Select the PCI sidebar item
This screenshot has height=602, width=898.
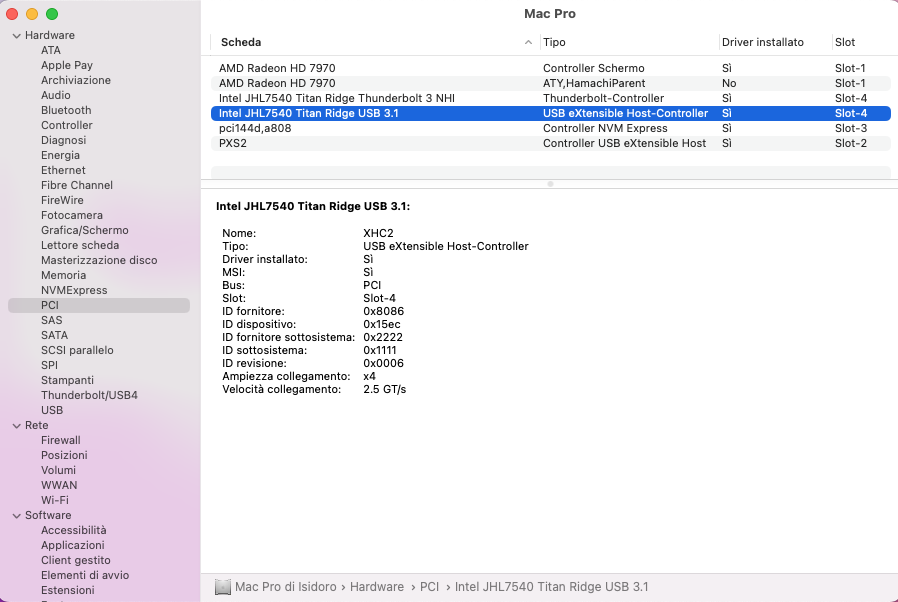[99, 305]
